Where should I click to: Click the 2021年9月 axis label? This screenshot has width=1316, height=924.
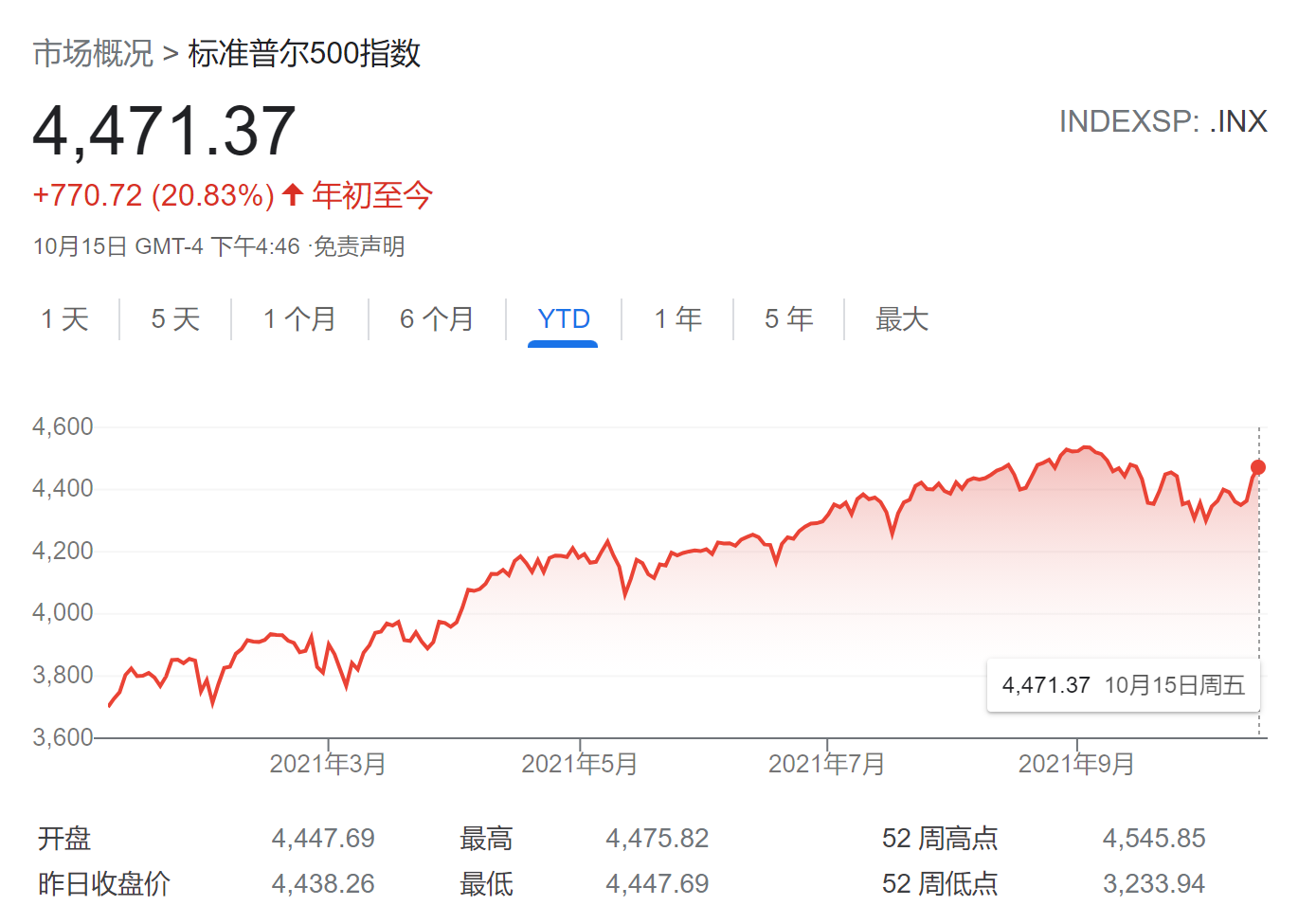1076,764
